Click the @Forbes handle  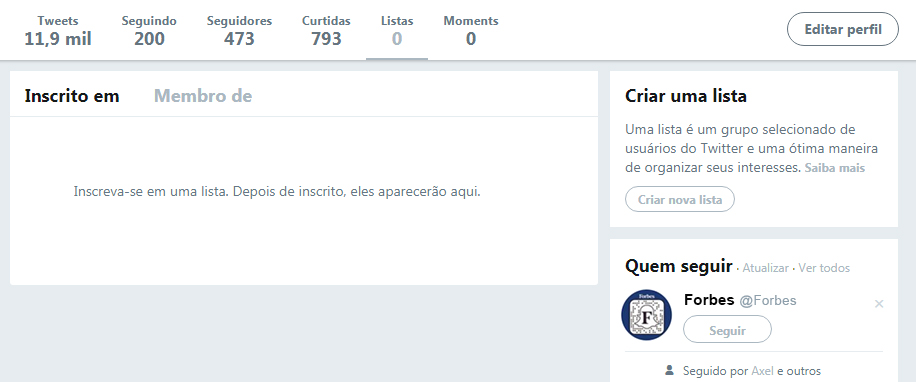768,301
